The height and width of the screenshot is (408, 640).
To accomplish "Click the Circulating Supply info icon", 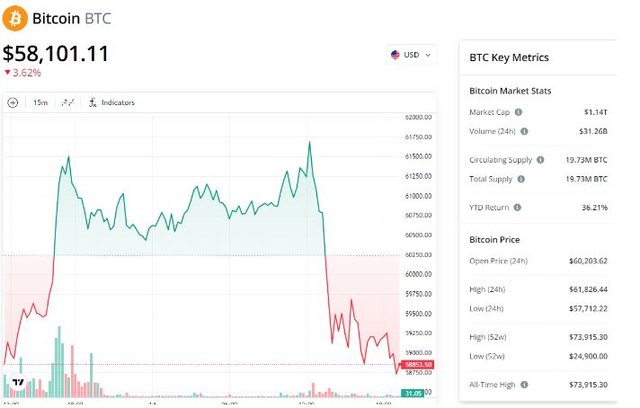I will tap(541, 160).
